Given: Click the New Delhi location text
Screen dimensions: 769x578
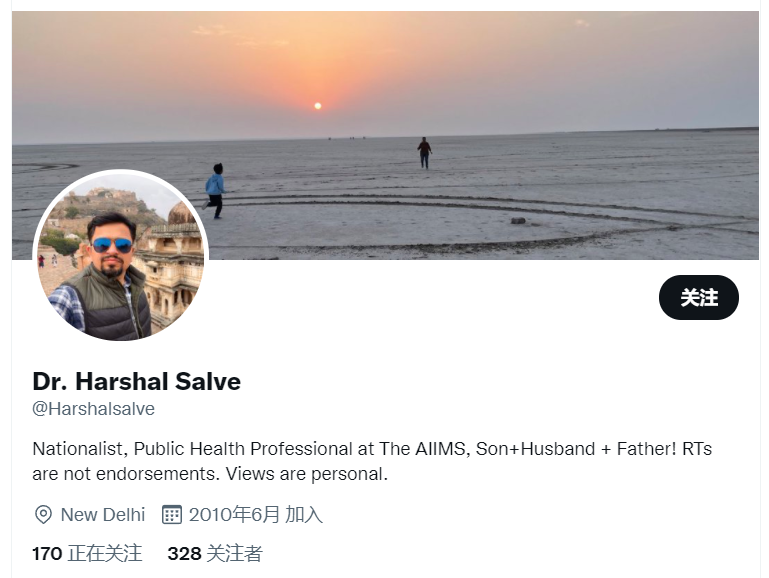Looking at the screenshot, I should (x=103, y=515).
